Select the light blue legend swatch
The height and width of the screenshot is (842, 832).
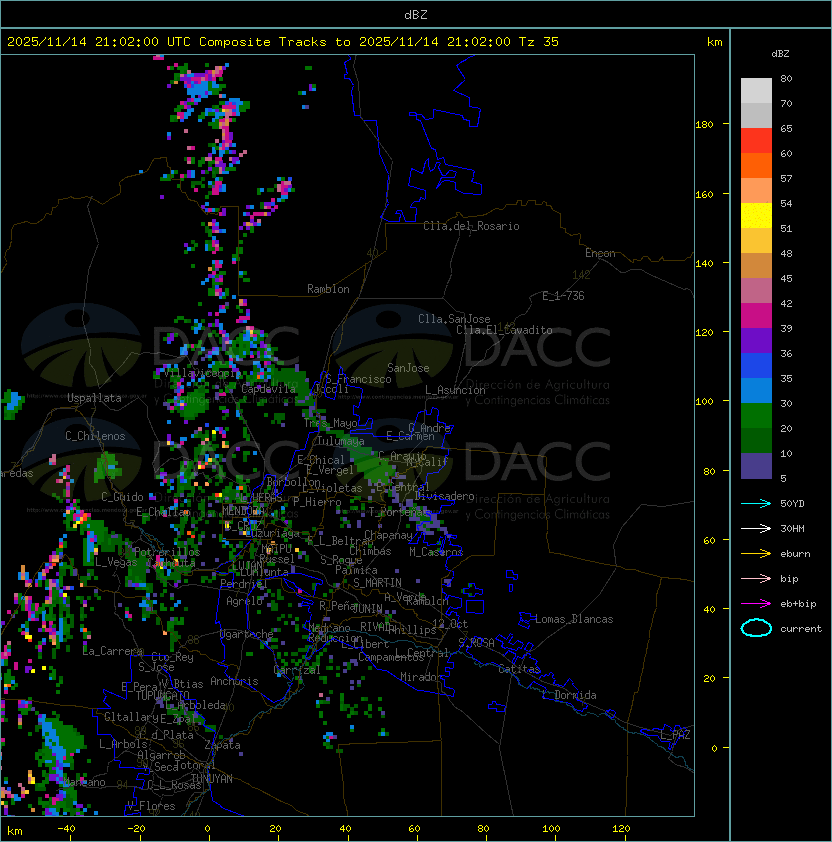coord(756,390)
